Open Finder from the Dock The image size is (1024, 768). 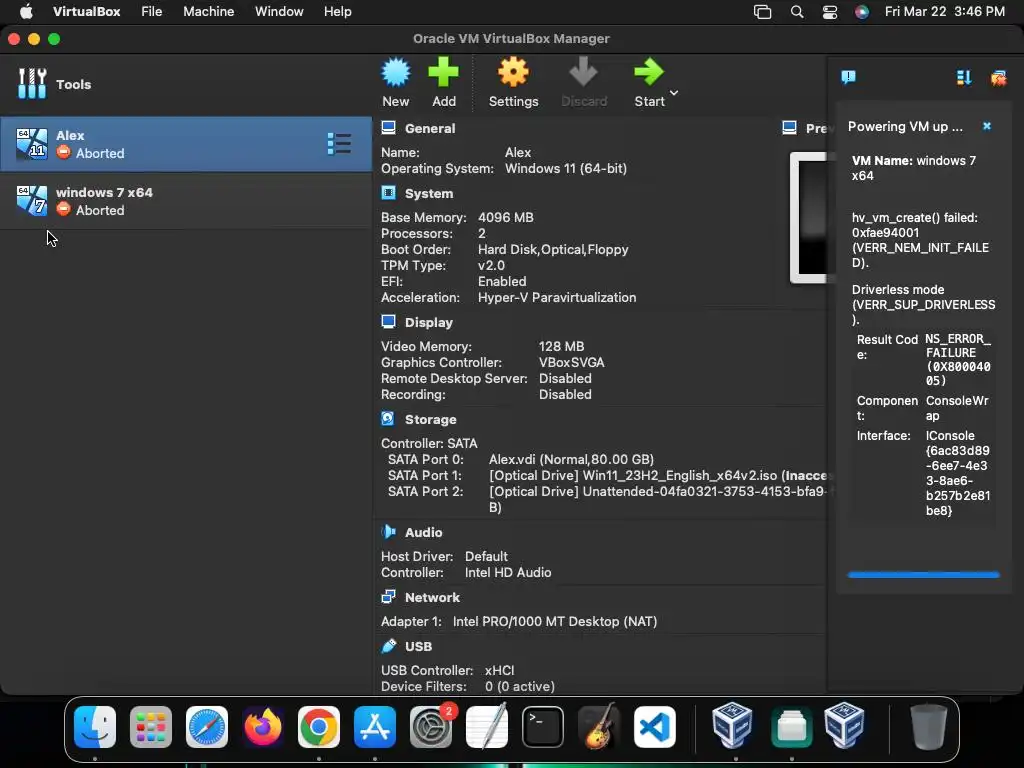(x=95, y=727)
